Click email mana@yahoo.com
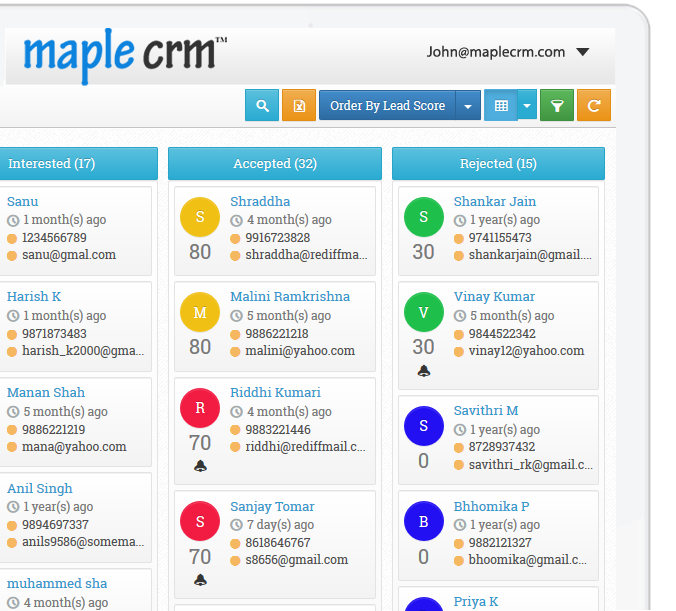This screenshot has height=611, width=676. pos(74,446)
